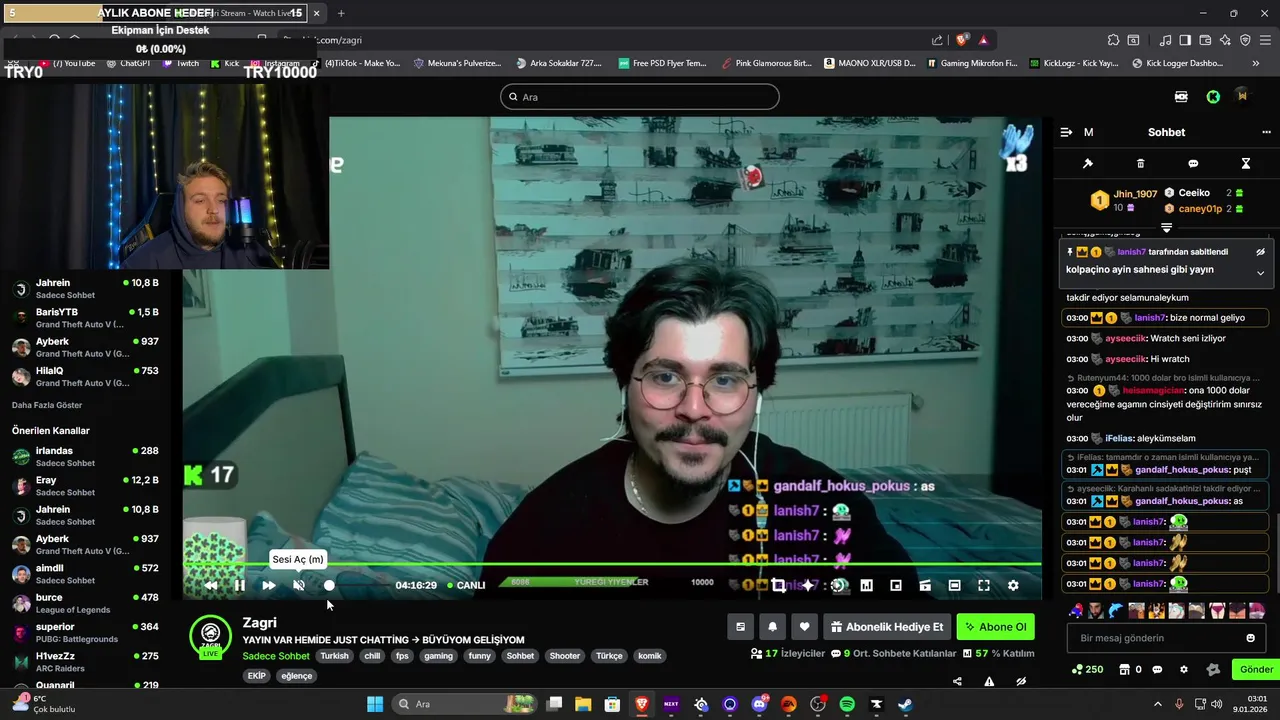Collapse chat panel with arrow icon
This screenshot has height=720, width=1280.
tap(1066, 132)
